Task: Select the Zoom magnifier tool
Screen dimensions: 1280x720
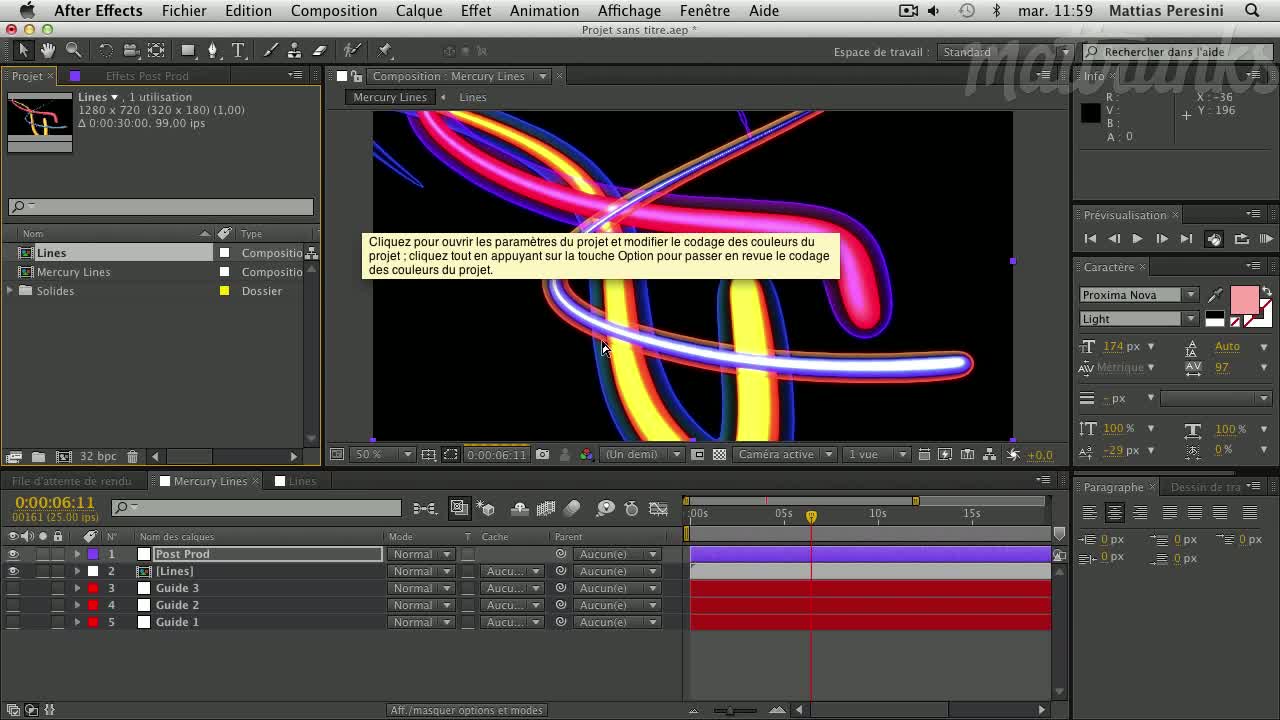Action: [x=73, y=50]
